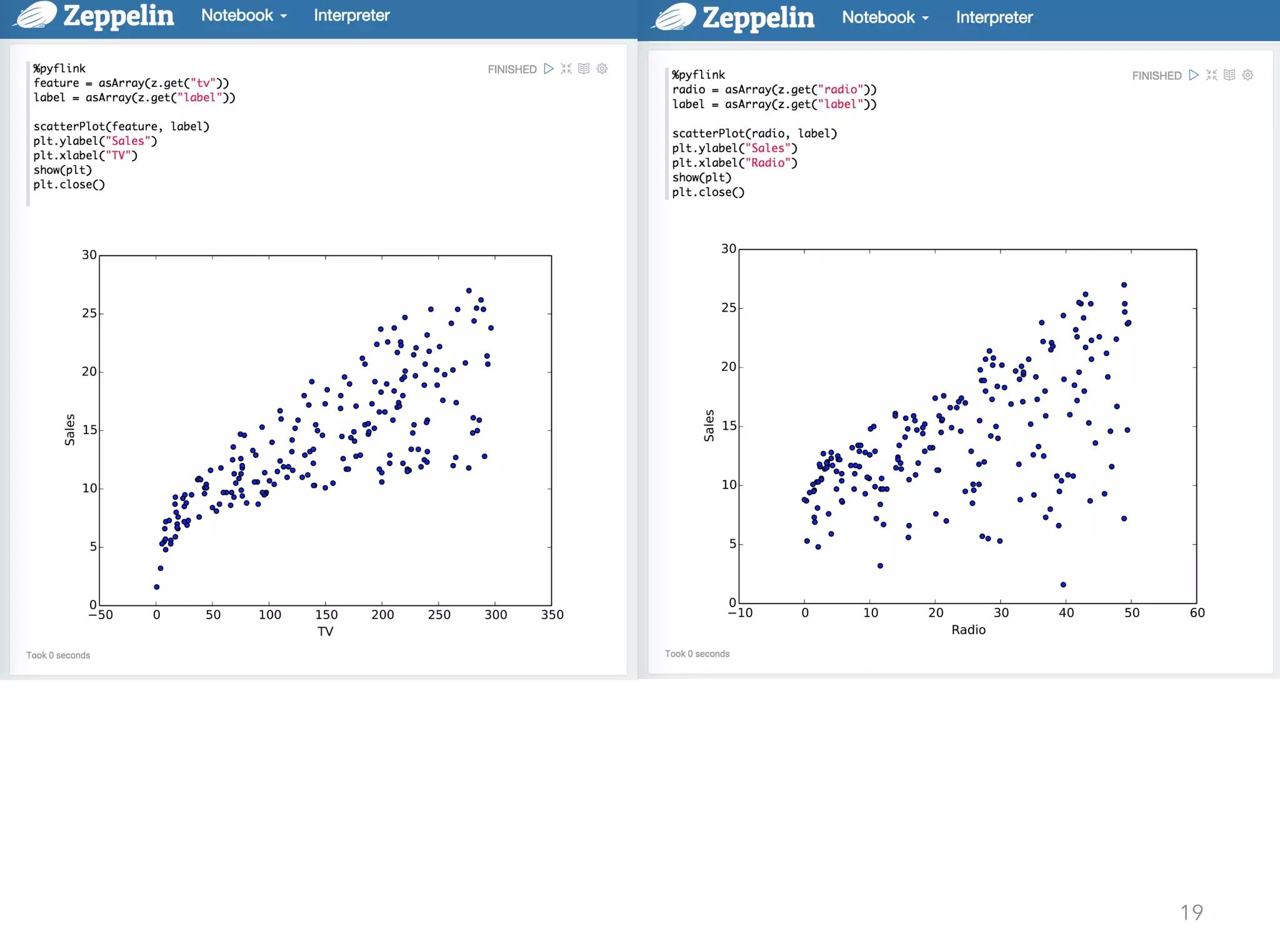1280x952 pixels.
Task: Open Interpreter page in right window
Action: [x=994, y=17]
